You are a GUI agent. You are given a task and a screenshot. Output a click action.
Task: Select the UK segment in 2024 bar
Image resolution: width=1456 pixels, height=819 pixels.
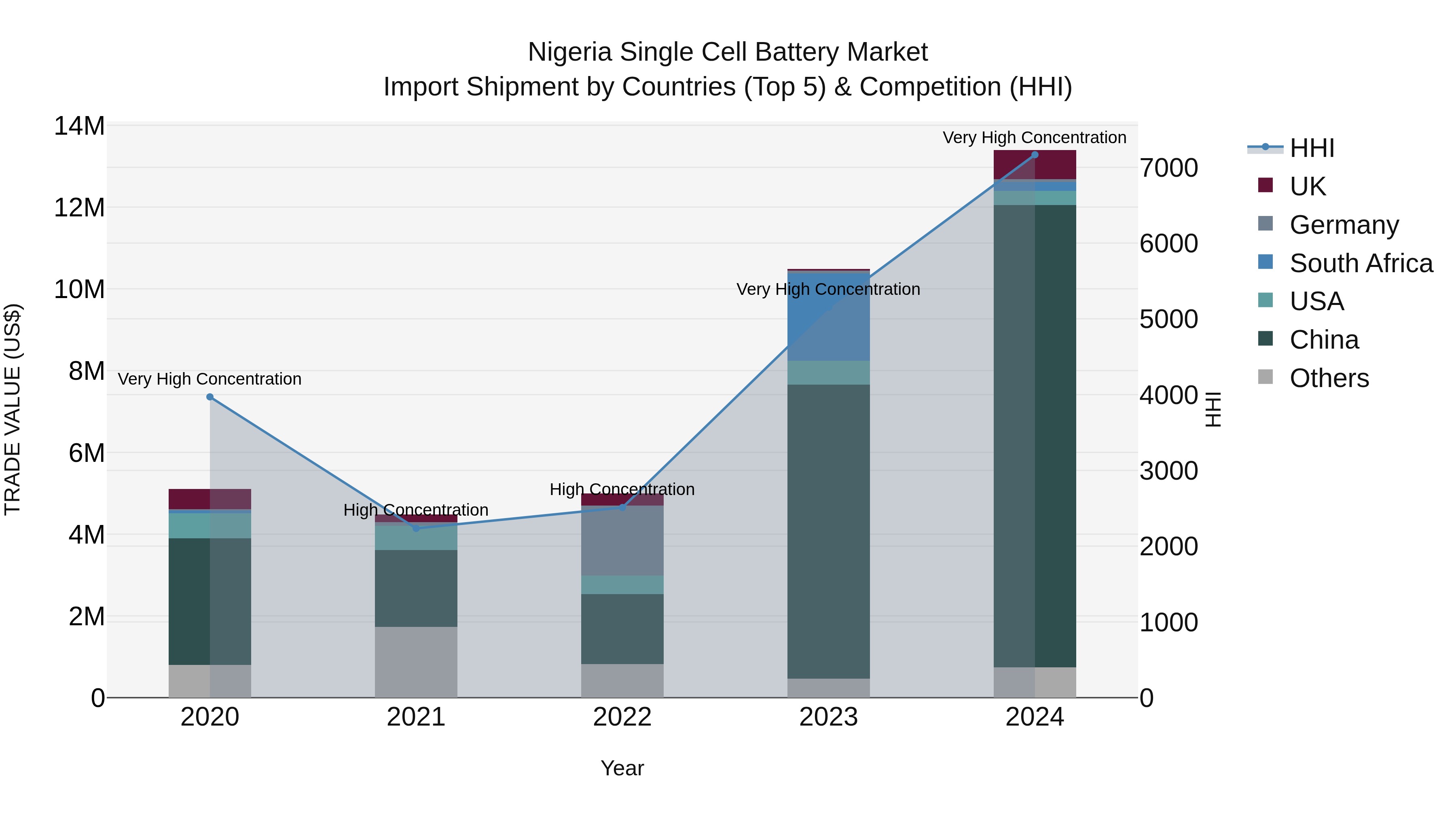pyautogui.click(x=1035, y=165)
